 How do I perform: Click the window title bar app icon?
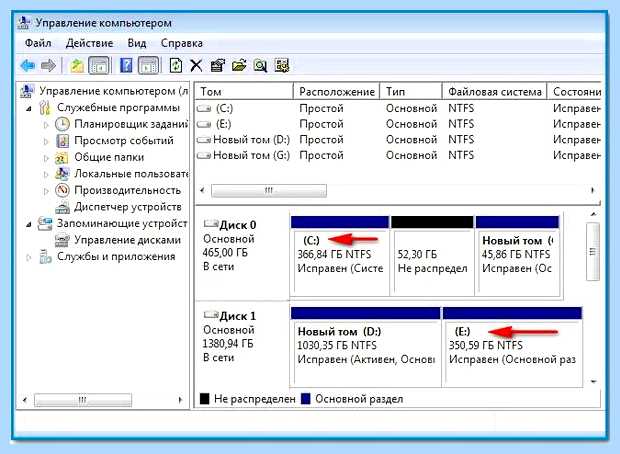[x=24, y=23]
